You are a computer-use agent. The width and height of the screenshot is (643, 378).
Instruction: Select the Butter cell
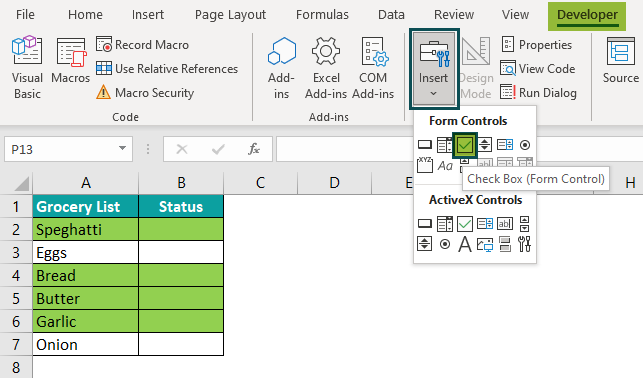(86, 298)
